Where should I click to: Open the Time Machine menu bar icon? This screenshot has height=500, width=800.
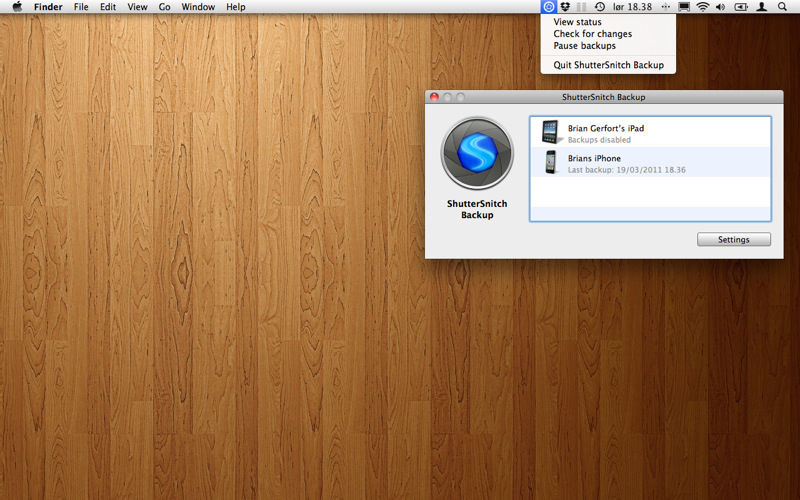point(599,7)
